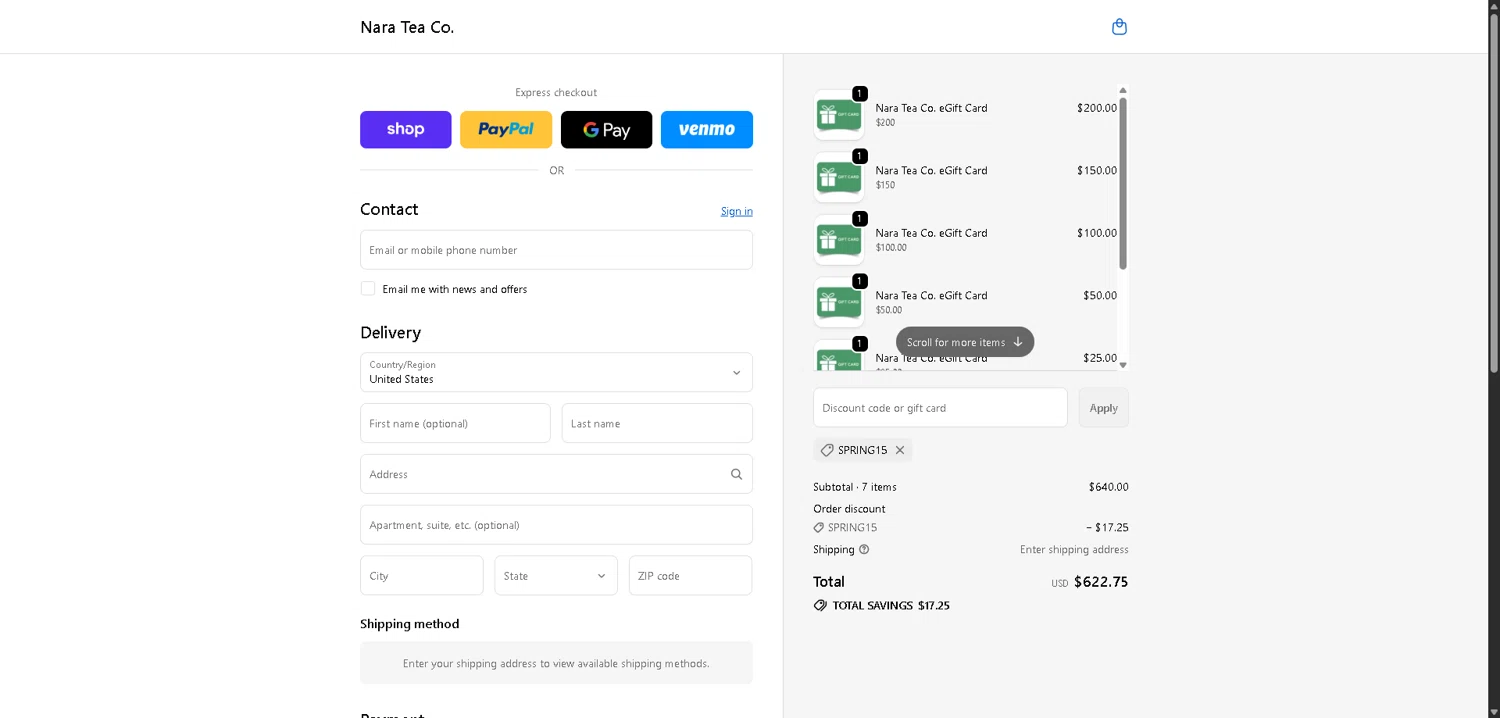Click the Sign in link

tap(737, 211)
